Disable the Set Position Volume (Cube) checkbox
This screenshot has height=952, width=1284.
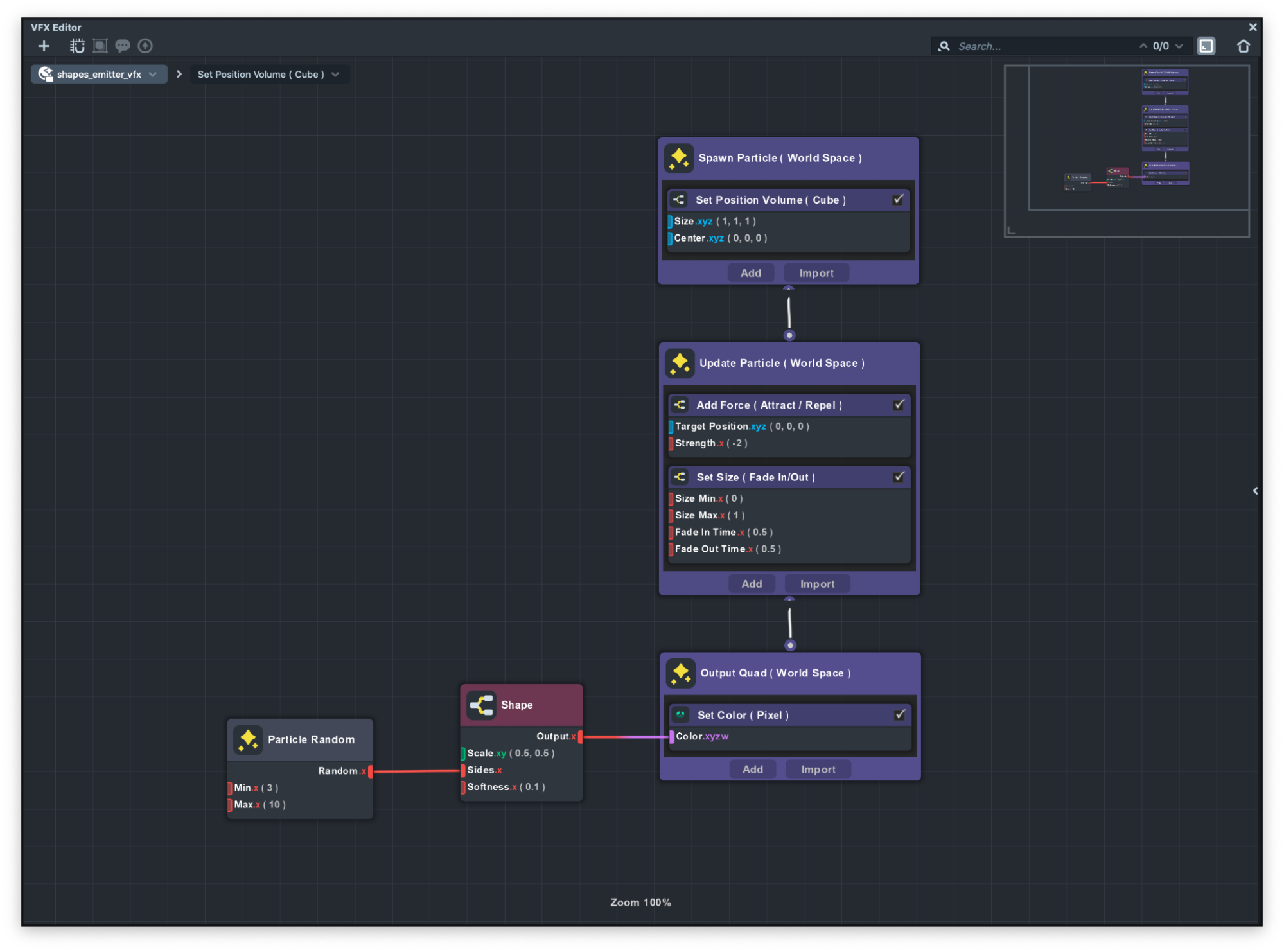(897, 200)
